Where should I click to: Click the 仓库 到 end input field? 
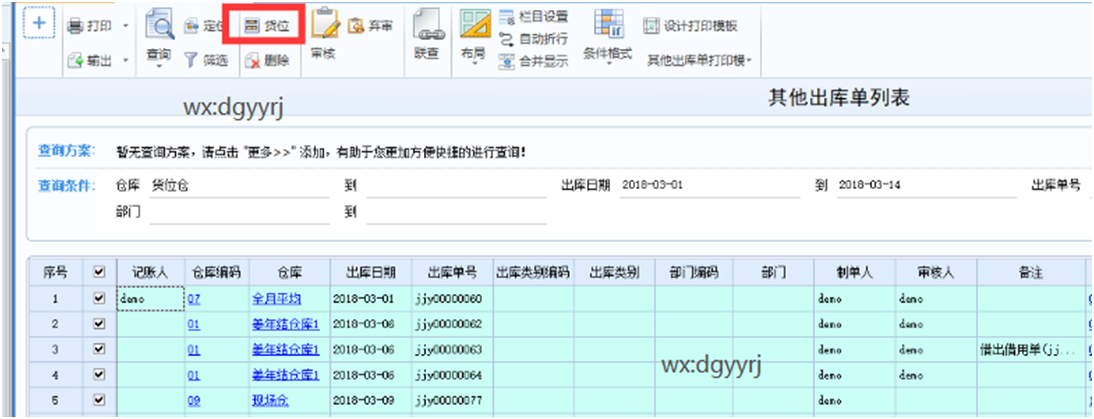(x=456, y=186)
